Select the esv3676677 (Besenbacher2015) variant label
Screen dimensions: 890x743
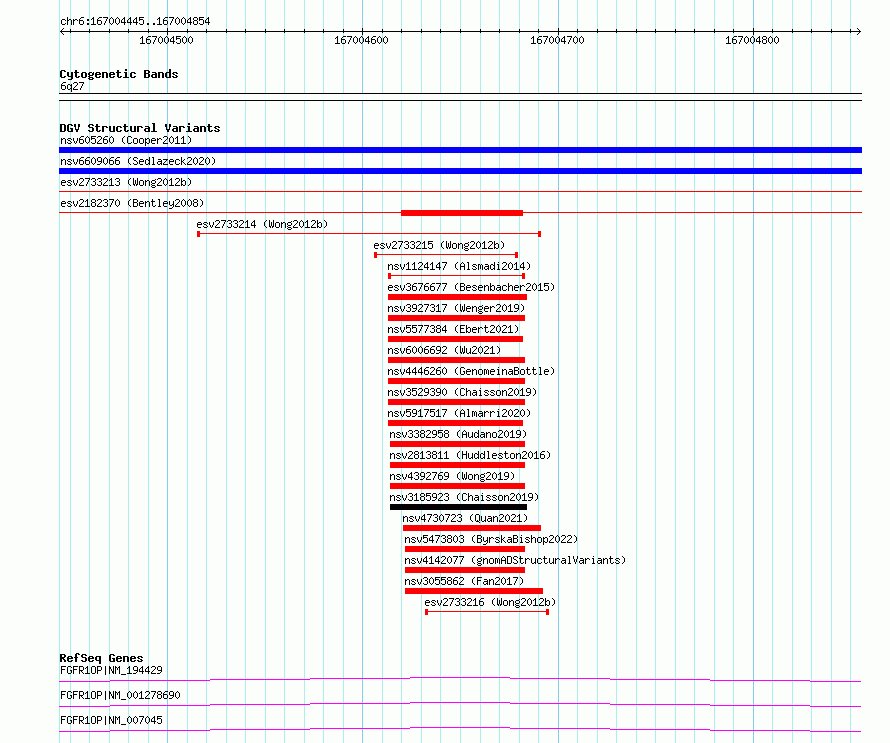click(470, 287)
